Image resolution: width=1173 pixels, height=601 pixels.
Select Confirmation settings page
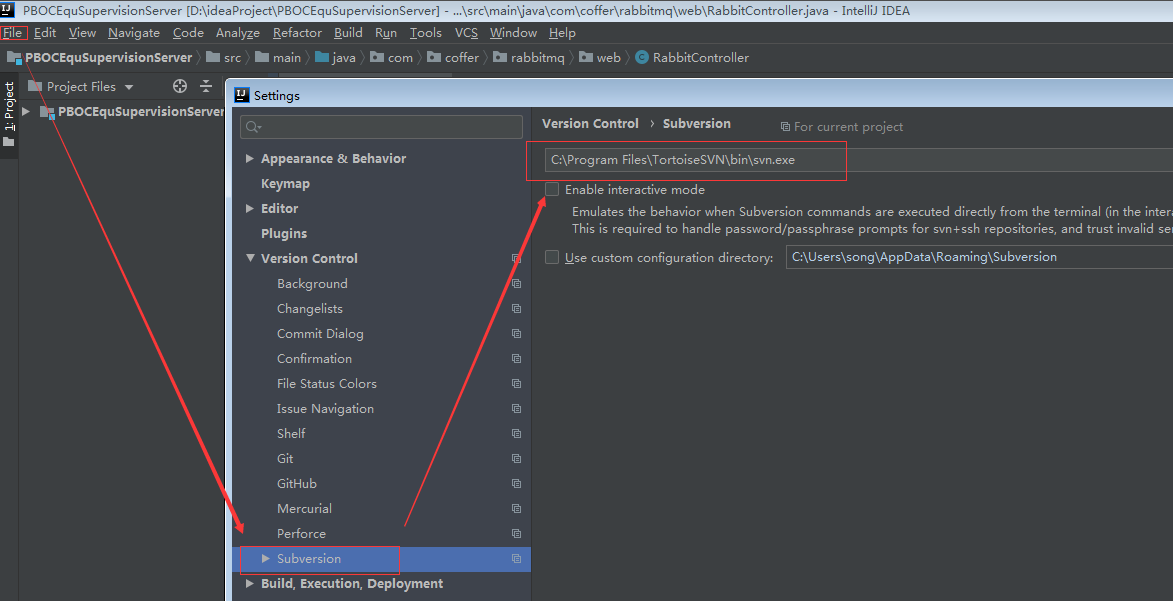coord(314,359)
